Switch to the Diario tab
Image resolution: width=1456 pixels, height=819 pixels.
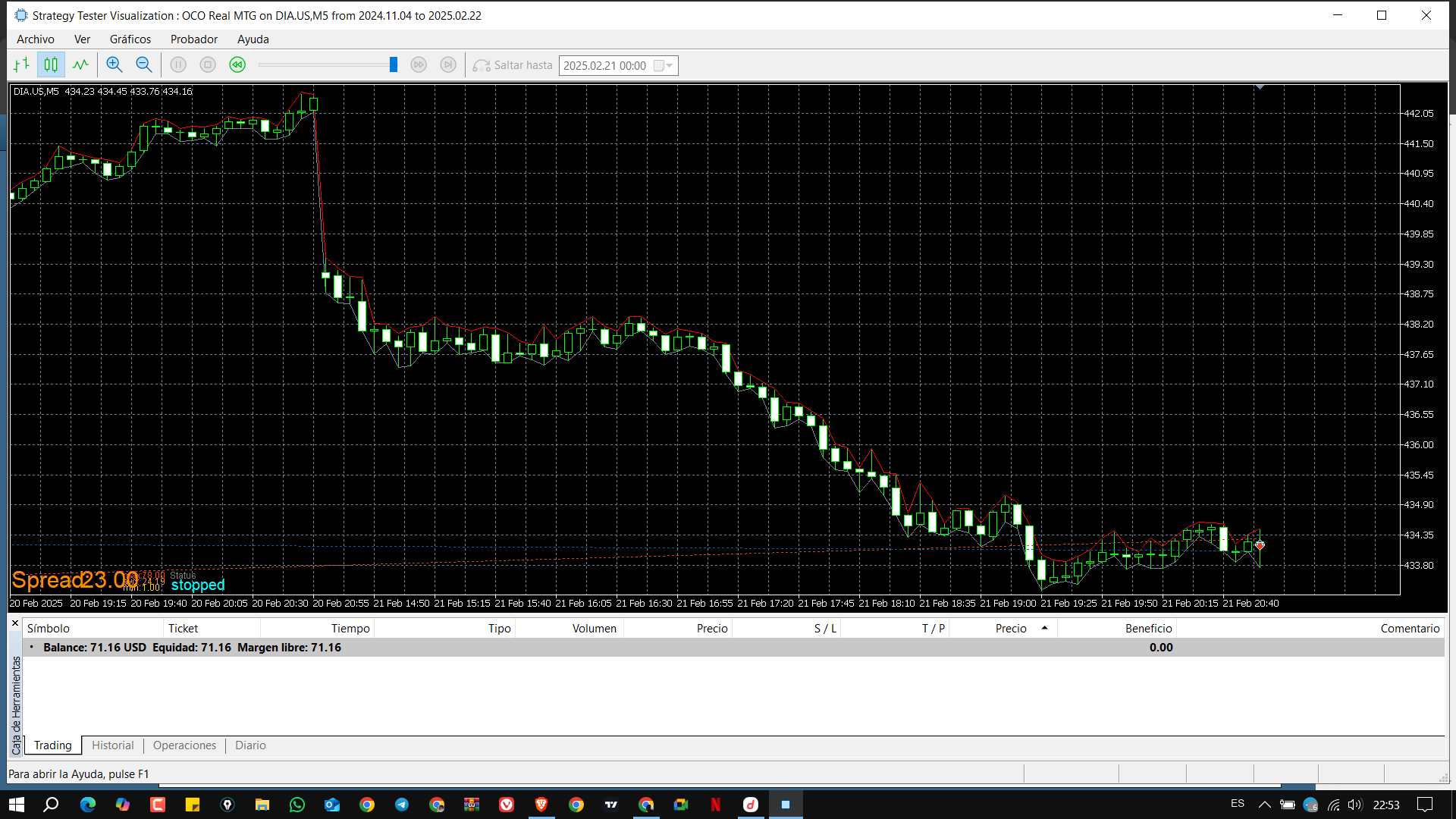[x=250, y=745]
